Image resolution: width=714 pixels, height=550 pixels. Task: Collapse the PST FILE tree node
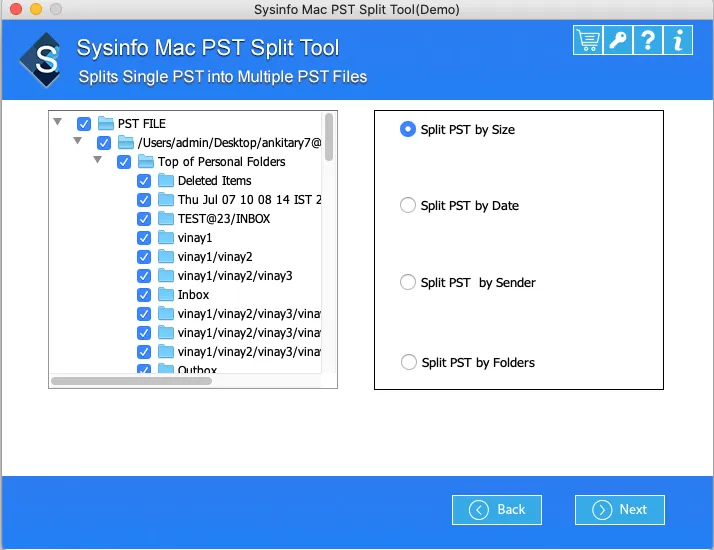click(x=57, y=122)
